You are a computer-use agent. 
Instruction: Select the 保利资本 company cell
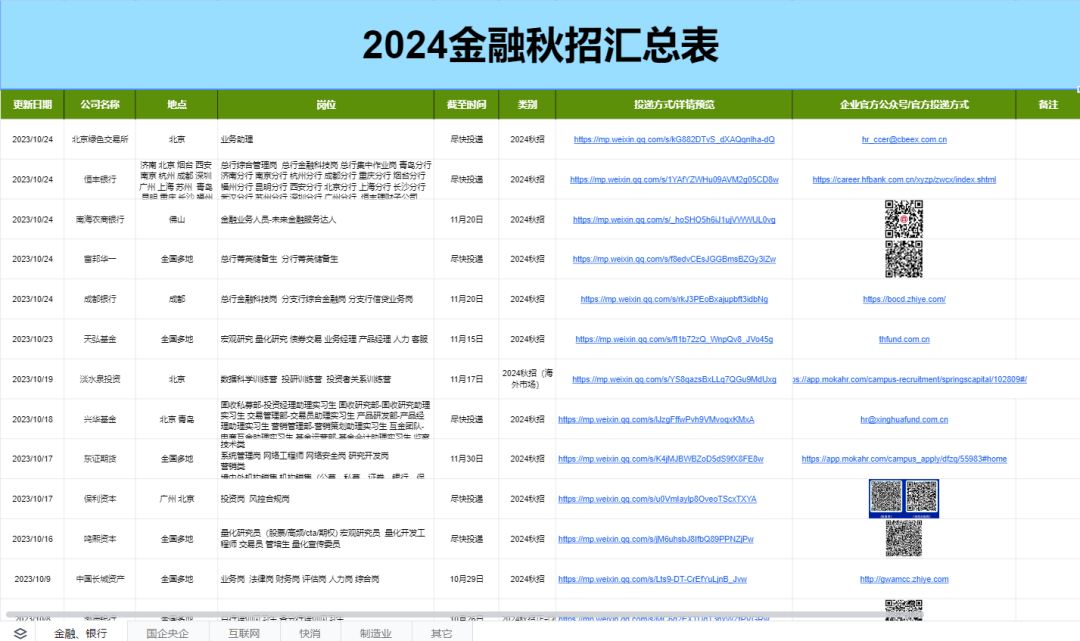(x=100, y=498)
